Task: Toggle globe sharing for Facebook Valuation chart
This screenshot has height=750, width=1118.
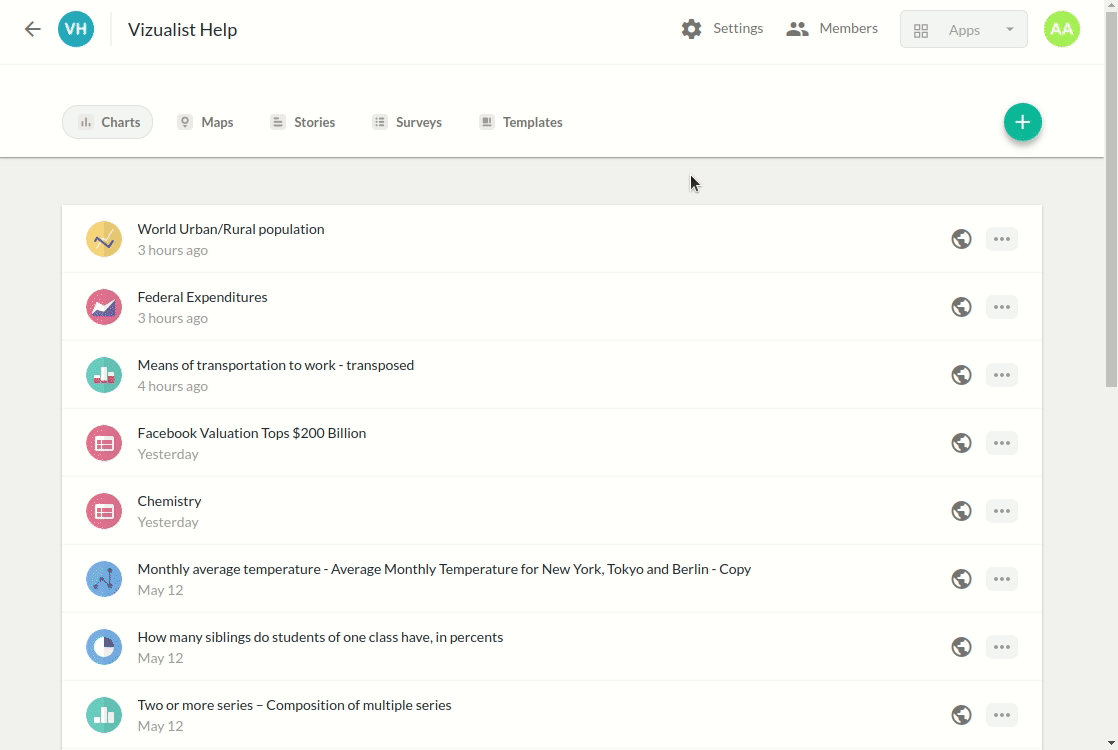Action: pyautogui.click(x=961, y=443)
